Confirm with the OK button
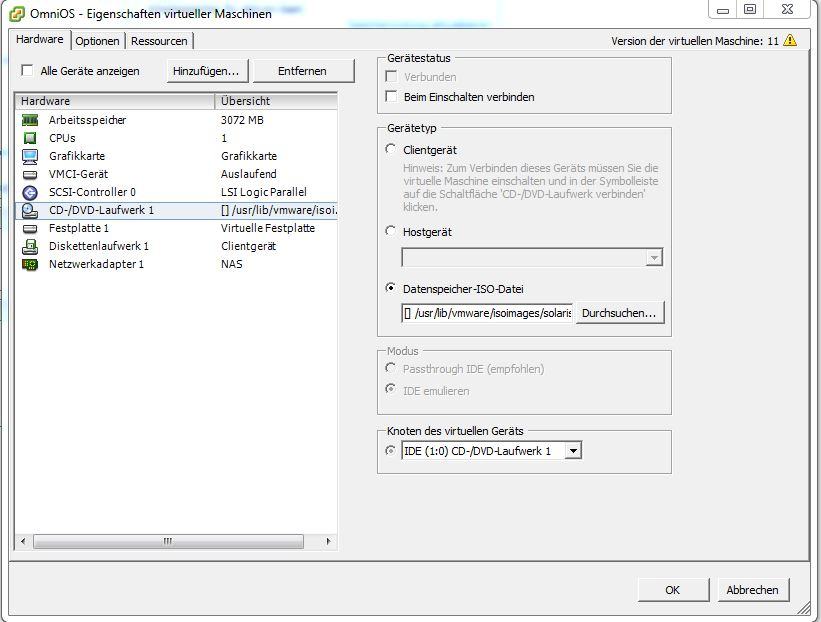This screenshot has width=821, height=622. 673,590
